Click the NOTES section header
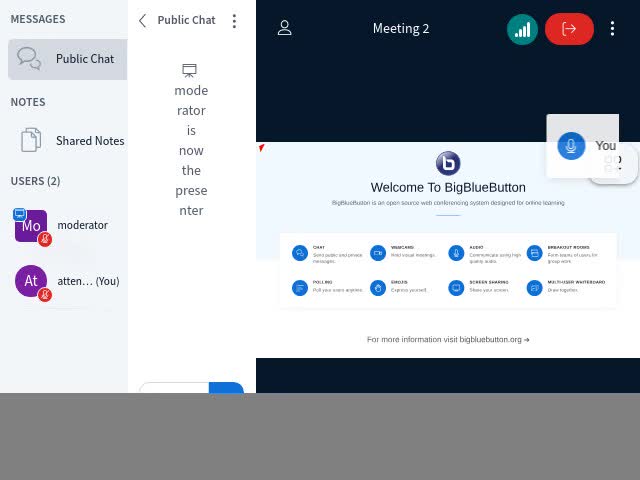 [28, 102]
